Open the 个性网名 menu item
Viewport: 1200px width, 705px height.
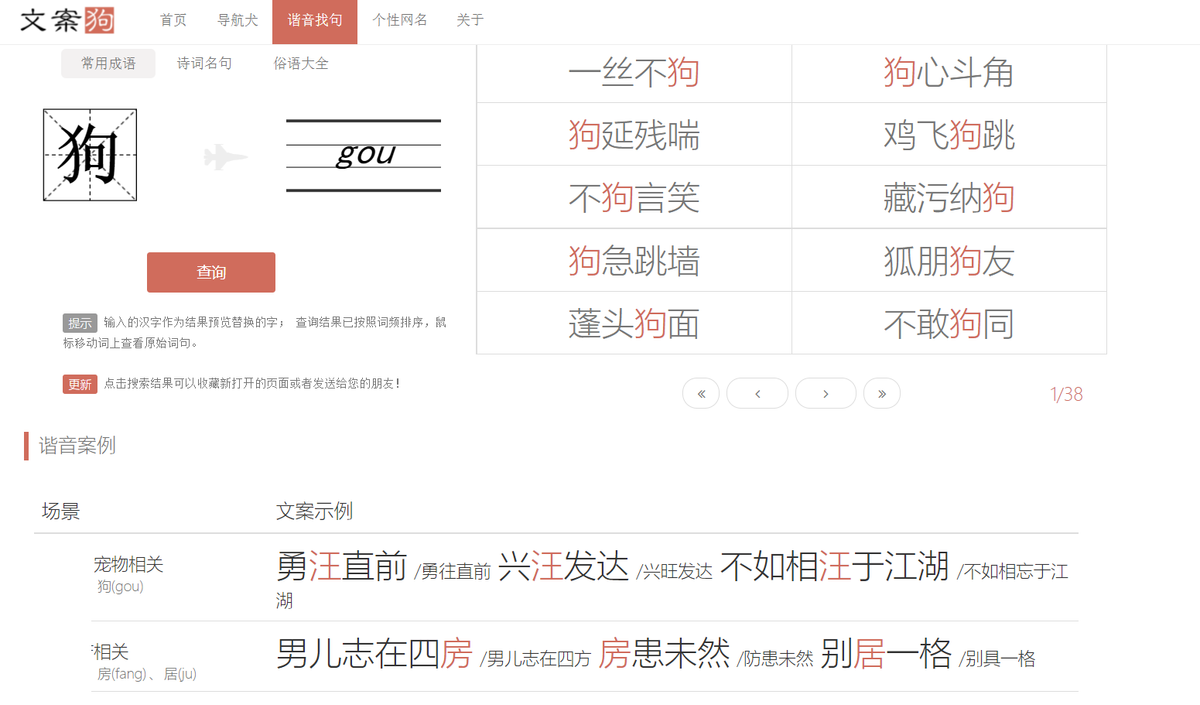click(400, 20)
